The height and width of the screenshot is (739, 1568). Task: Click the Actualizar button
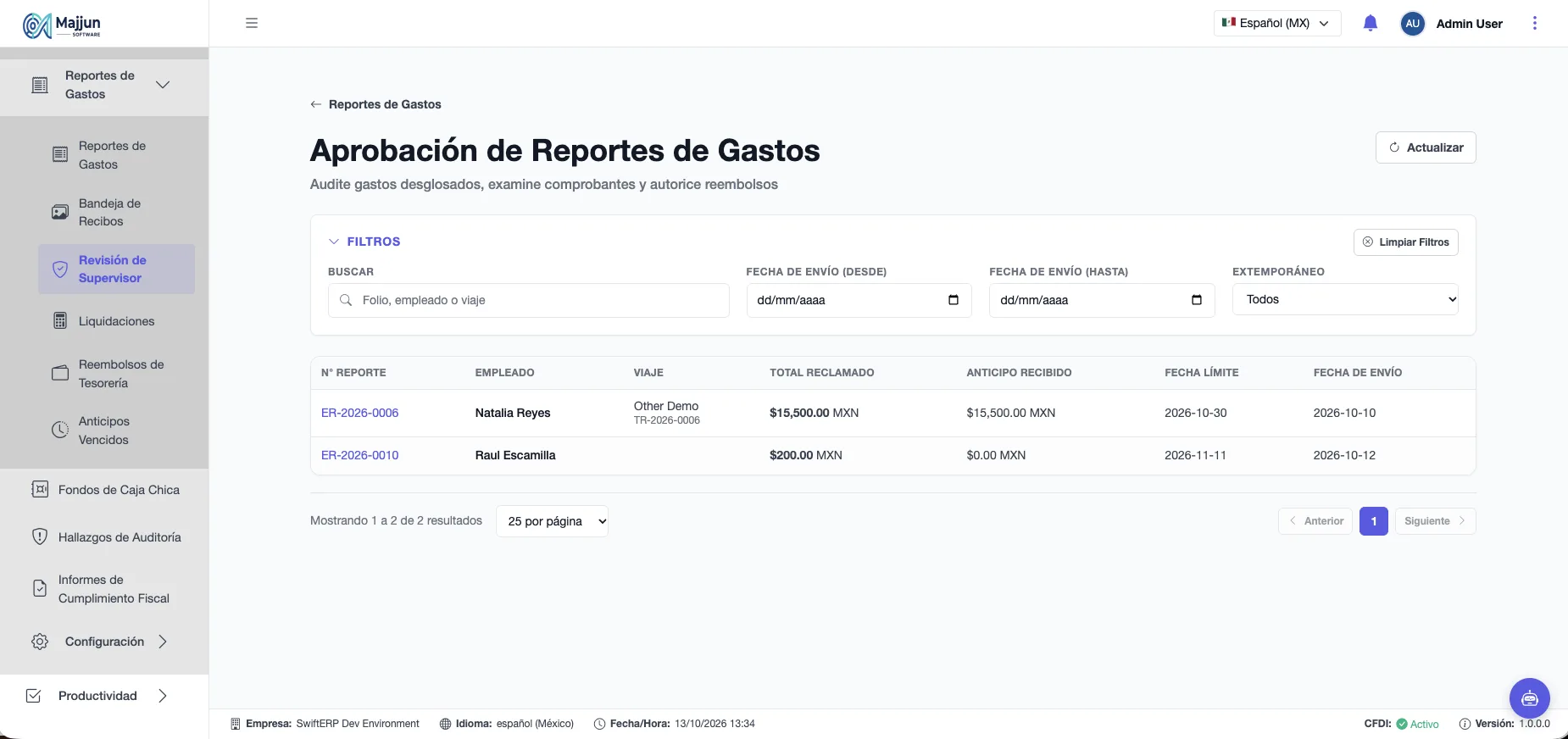coord(1426,147)
